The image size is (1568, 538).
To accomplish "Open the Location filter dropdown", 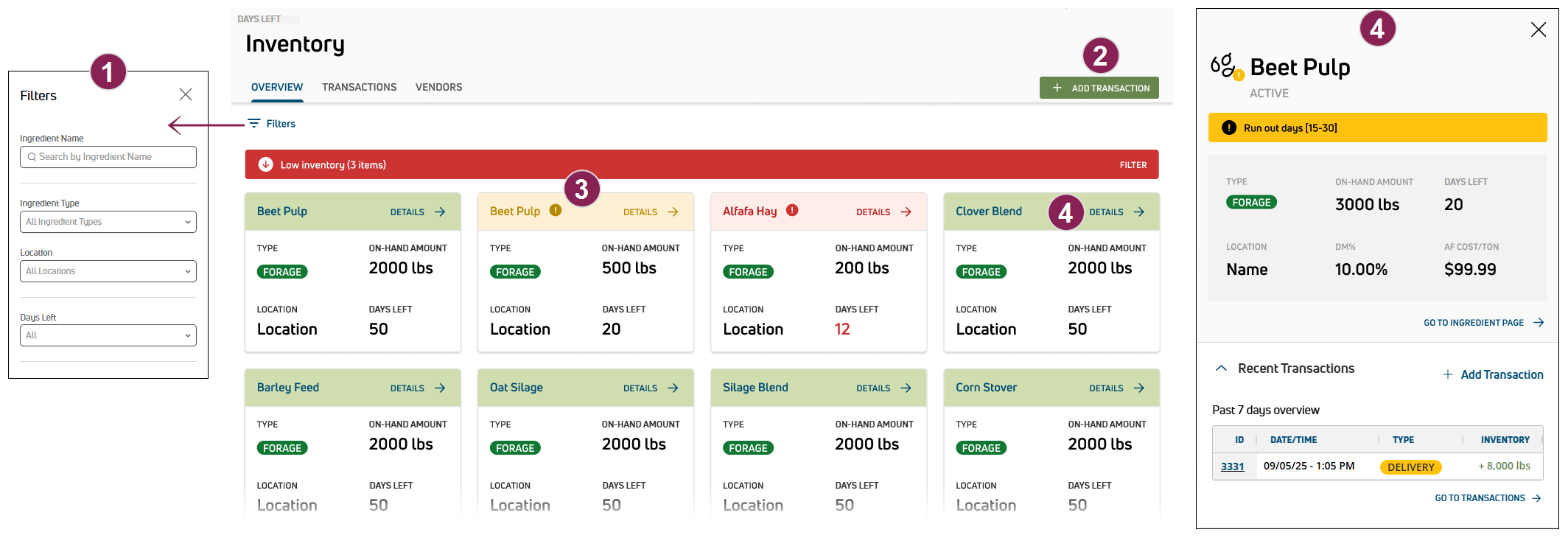I will pyautogui.click(x=108, y=271).
